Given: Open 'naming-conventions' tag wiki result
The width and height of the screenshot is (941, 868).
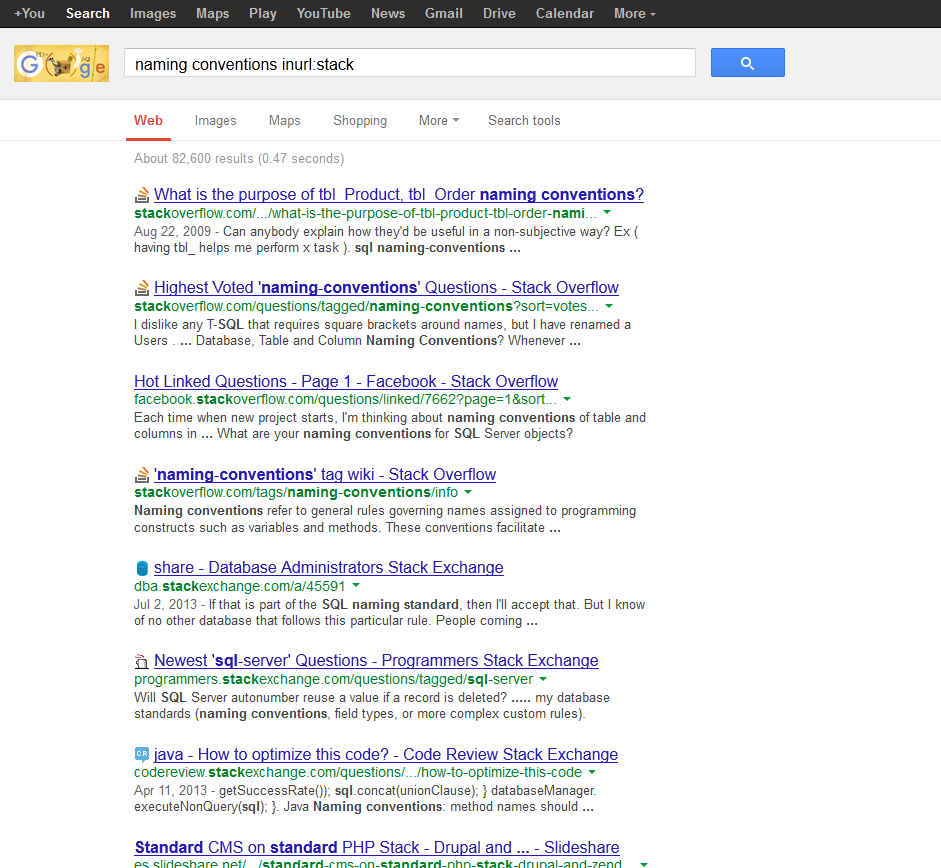Looking at the screenshot, I should [325, 474].
